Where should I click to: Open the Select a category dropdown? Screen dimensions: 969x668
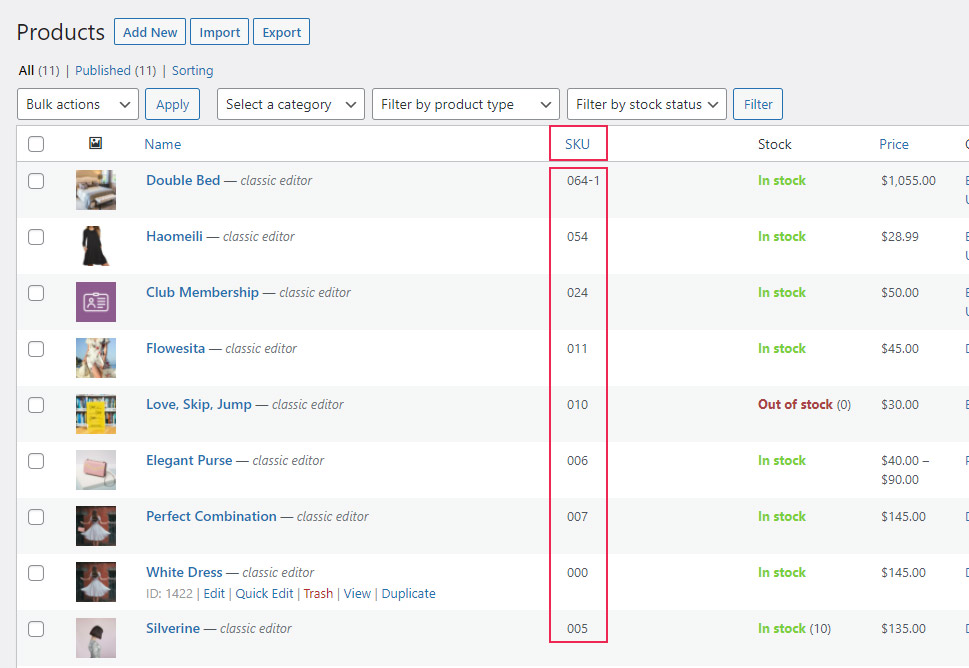pos(291,104)
